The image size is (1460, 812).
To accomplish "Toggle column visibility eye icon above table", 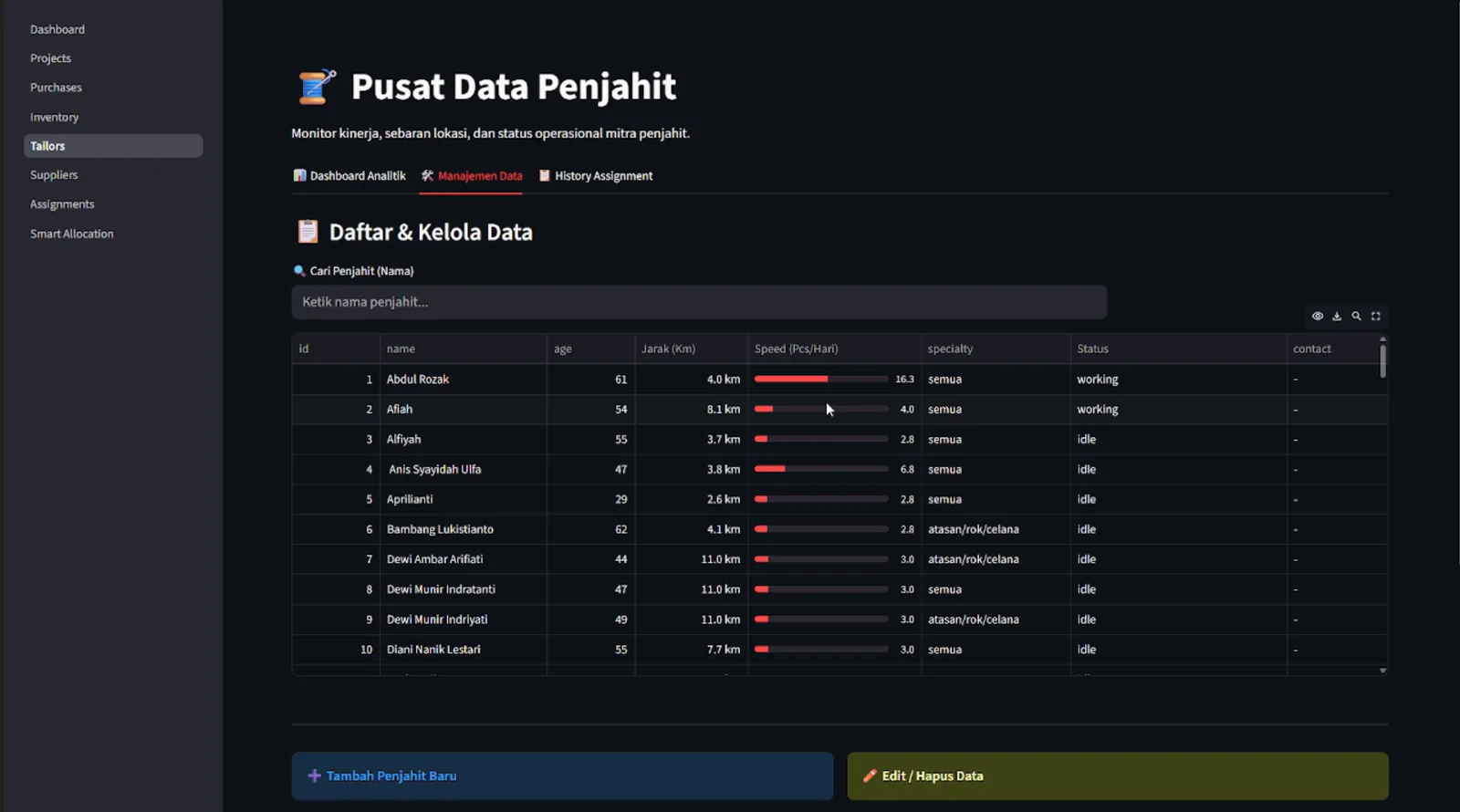I will click(1318, 316).
